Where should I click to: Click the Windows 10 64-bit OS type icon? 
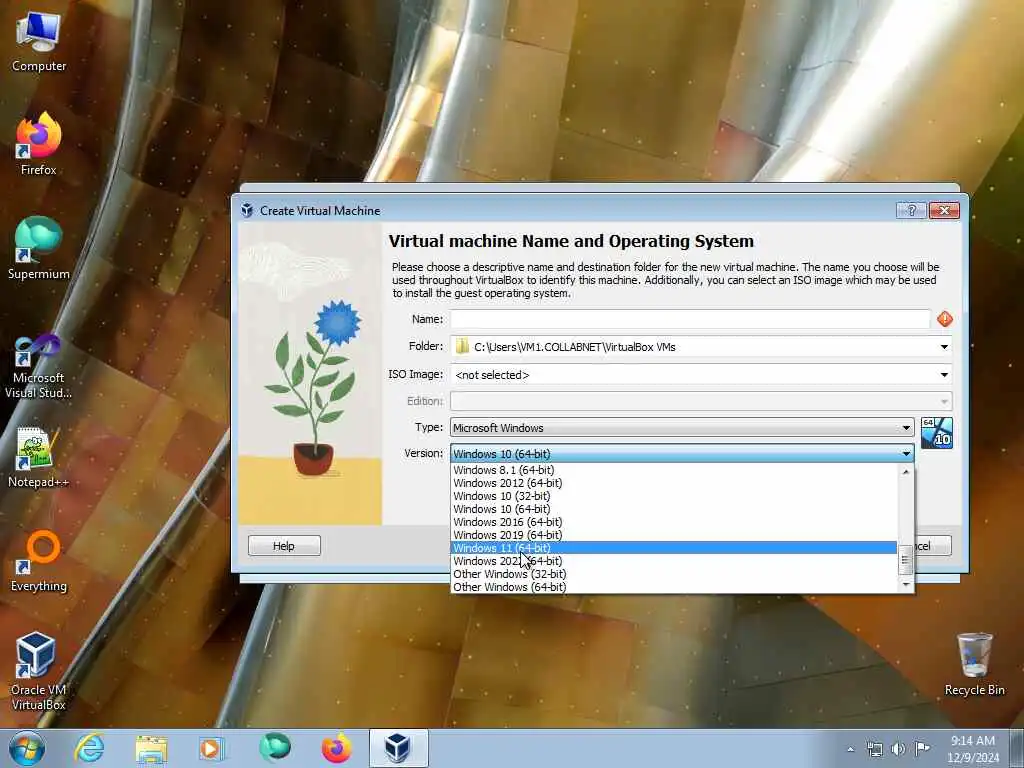936,433
